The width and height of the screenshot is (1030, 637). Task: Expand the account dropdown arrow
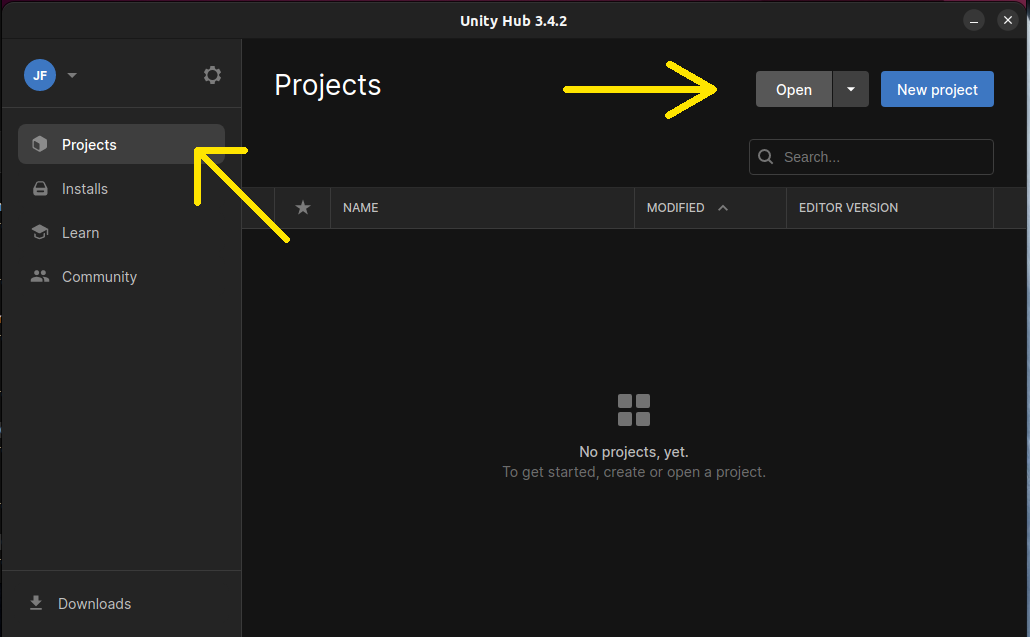[72, 75]
